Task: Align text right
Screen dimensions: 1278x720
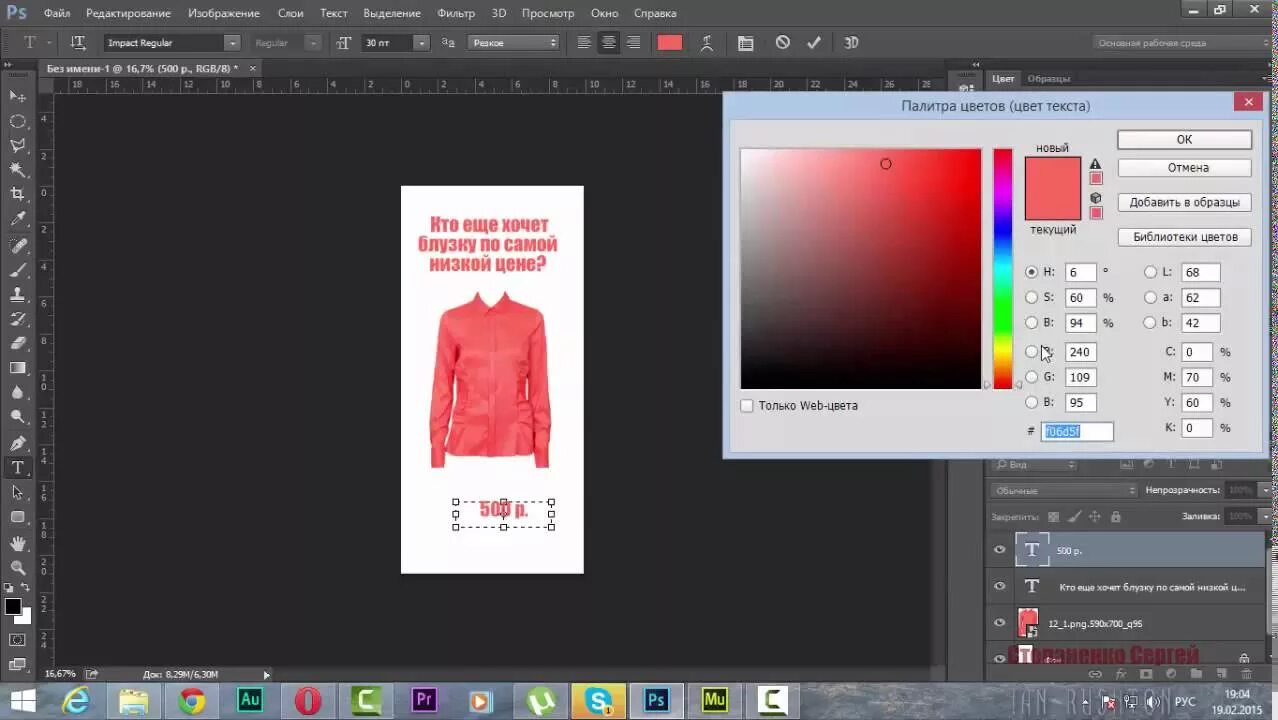Action: [632, 43]
